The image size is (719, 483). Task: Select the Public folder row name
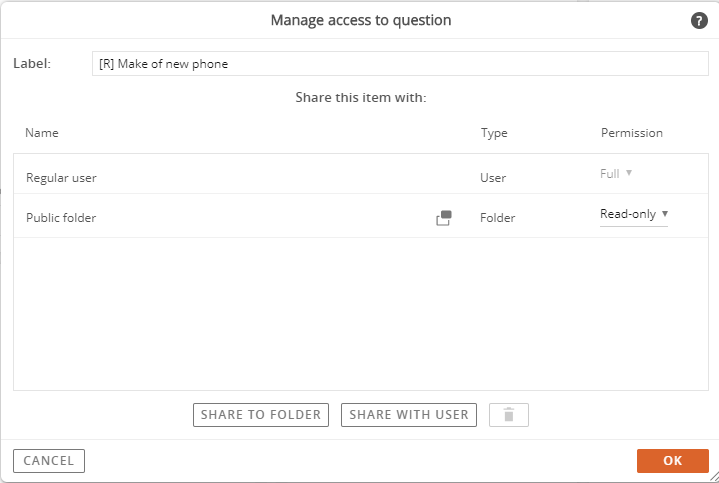tap(61, 218)
